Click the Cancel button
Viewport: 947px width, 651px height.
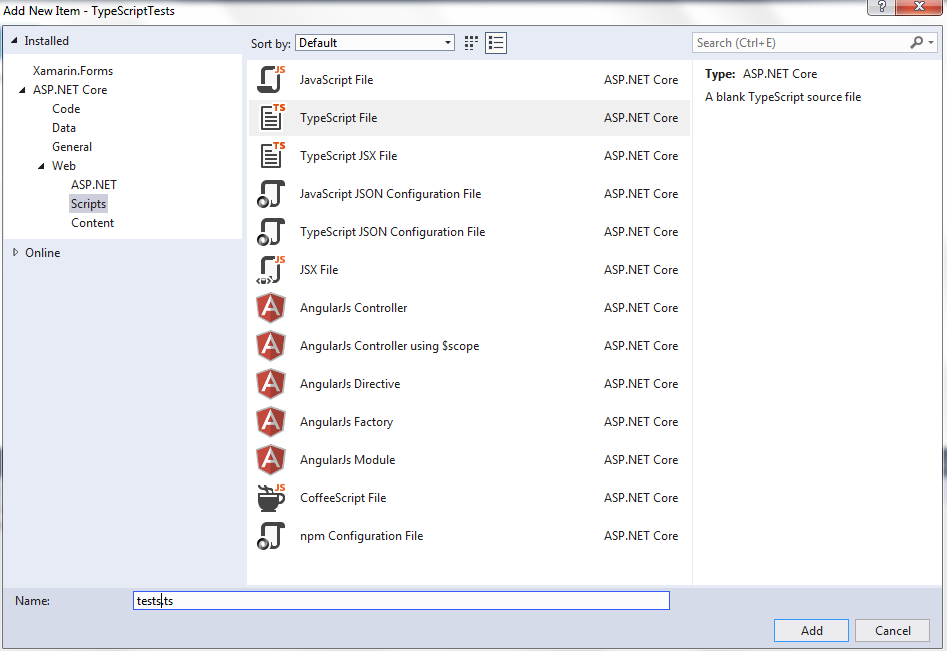pos(892,630)
